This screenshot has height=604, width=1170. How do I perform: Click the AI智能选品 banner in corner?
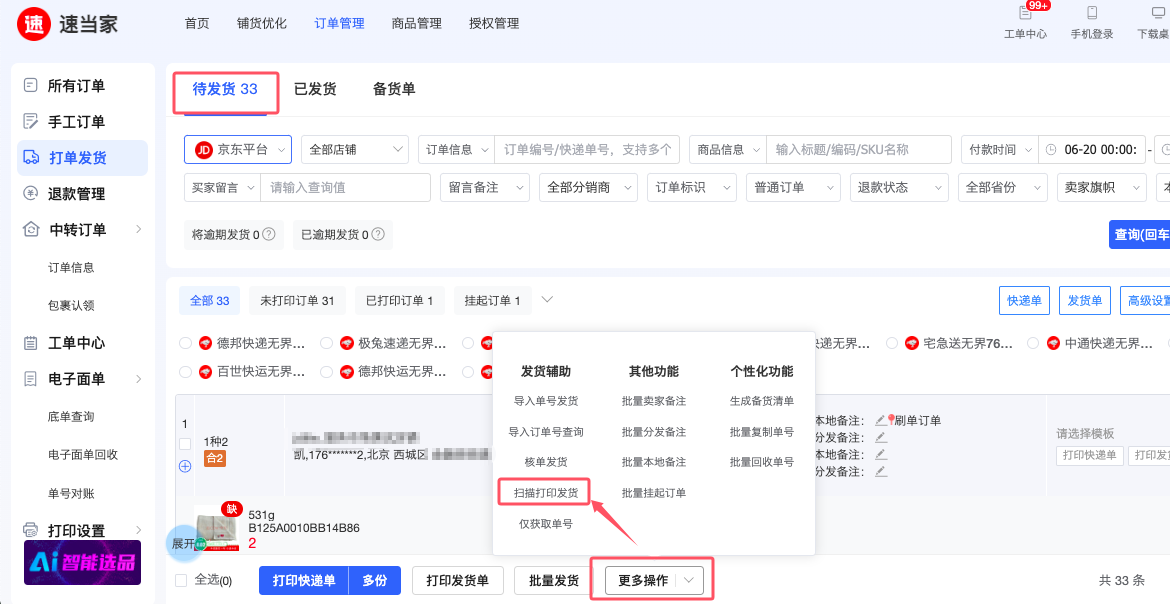(81, 562)
